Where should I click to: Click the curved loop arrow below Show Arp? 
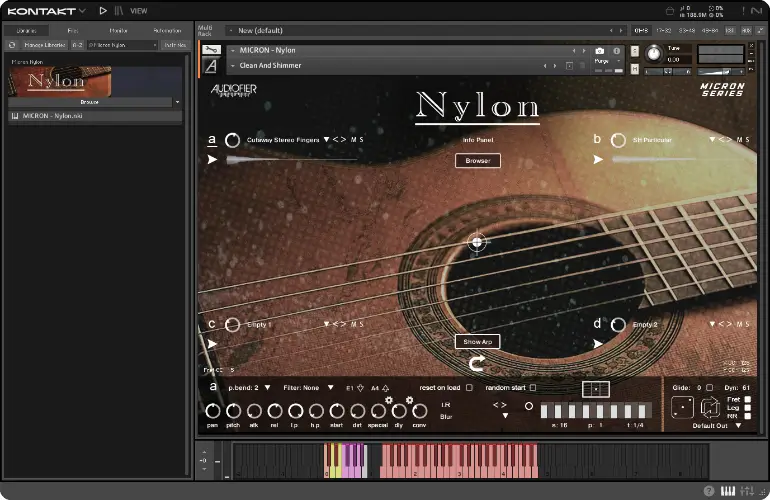[x=477, y=363]
